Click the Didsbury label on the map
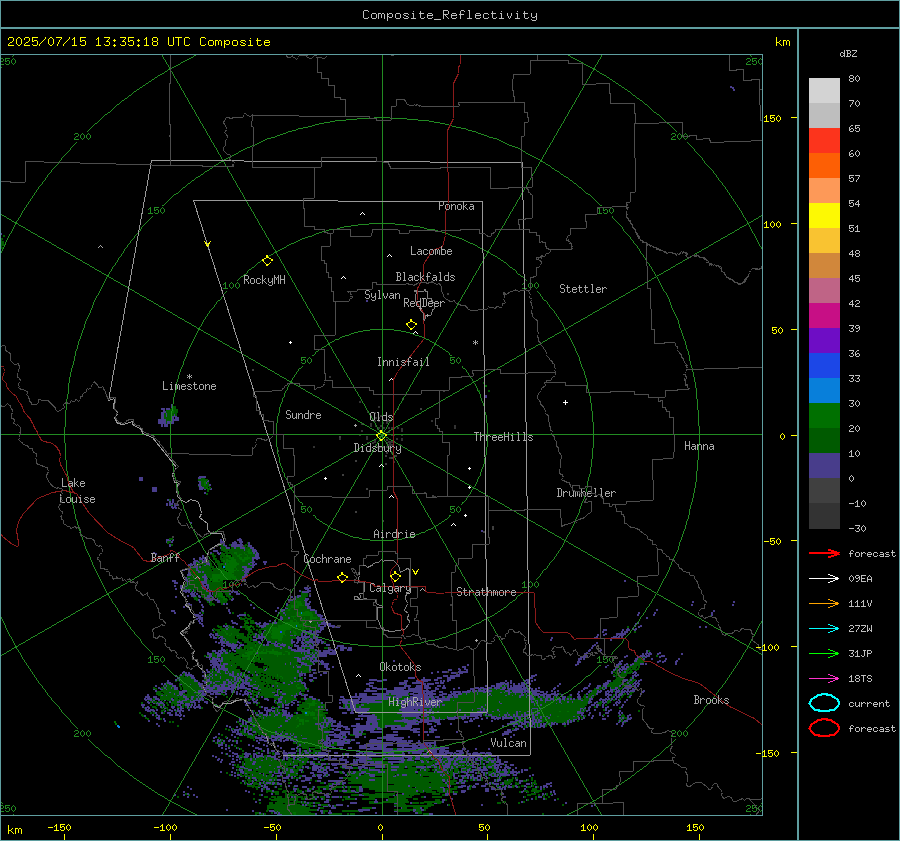This screenshot has height=841, width=900. (377, 448)
